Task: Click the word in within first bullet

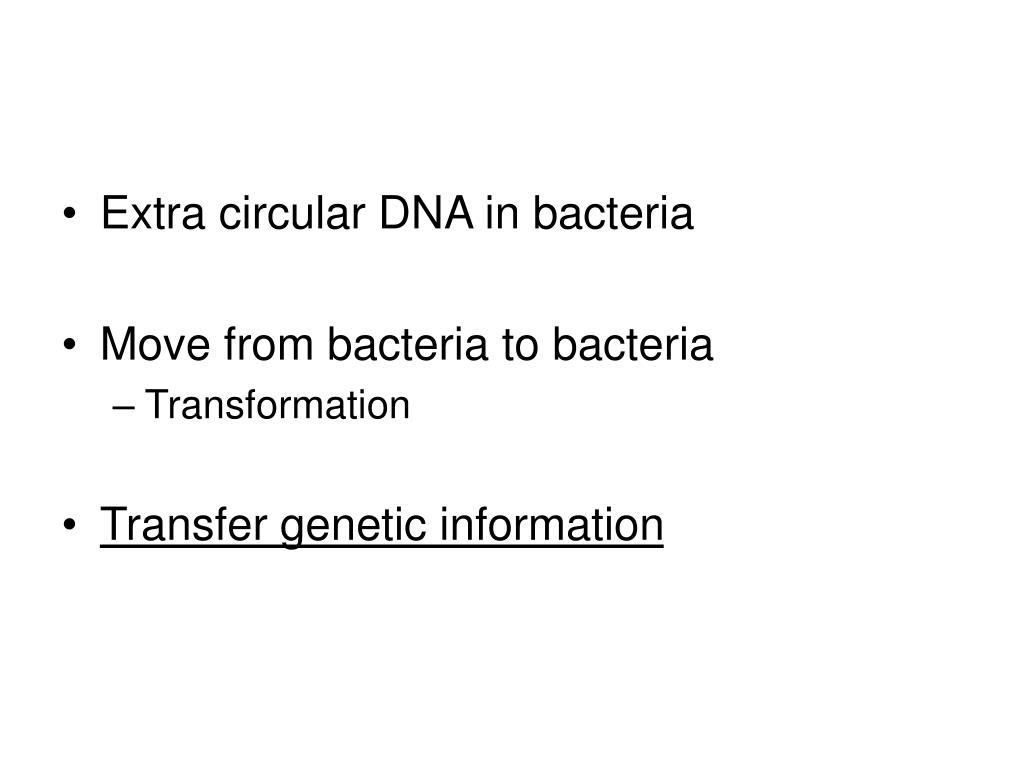Action: 502,213
